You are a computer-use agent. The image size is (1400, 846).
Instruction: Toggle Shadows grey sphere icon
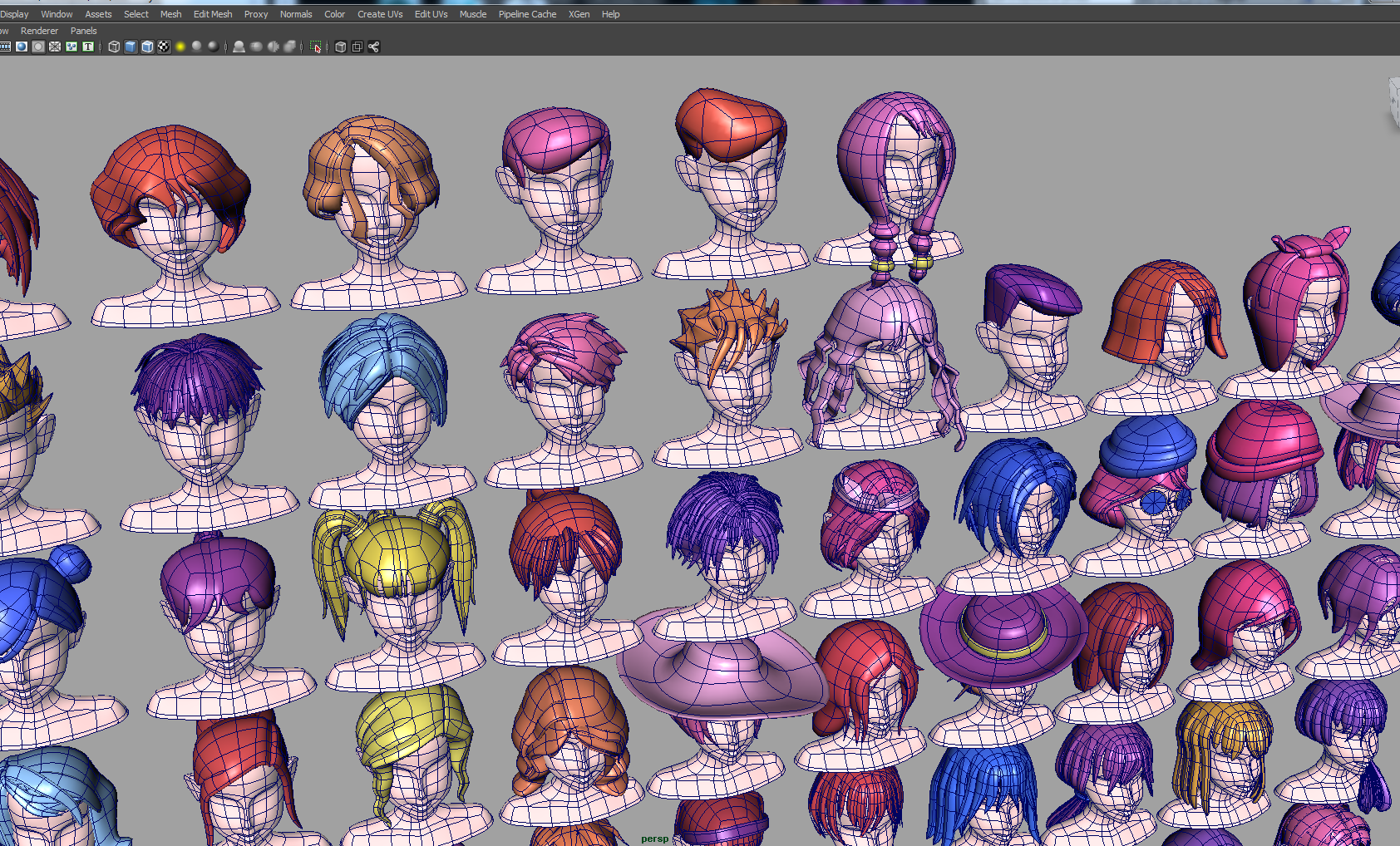(197, 47)
